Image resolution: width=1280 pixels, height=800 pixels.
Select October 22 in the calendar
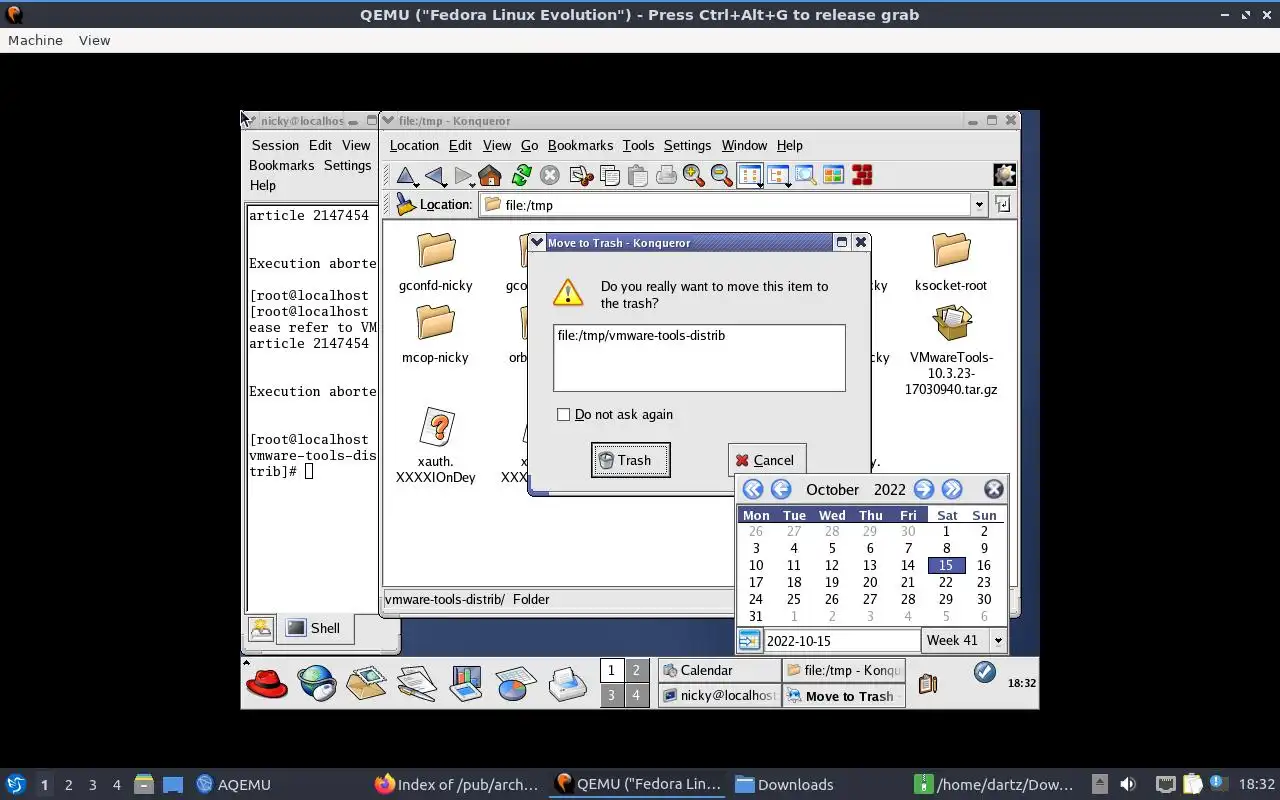(946, 582)
